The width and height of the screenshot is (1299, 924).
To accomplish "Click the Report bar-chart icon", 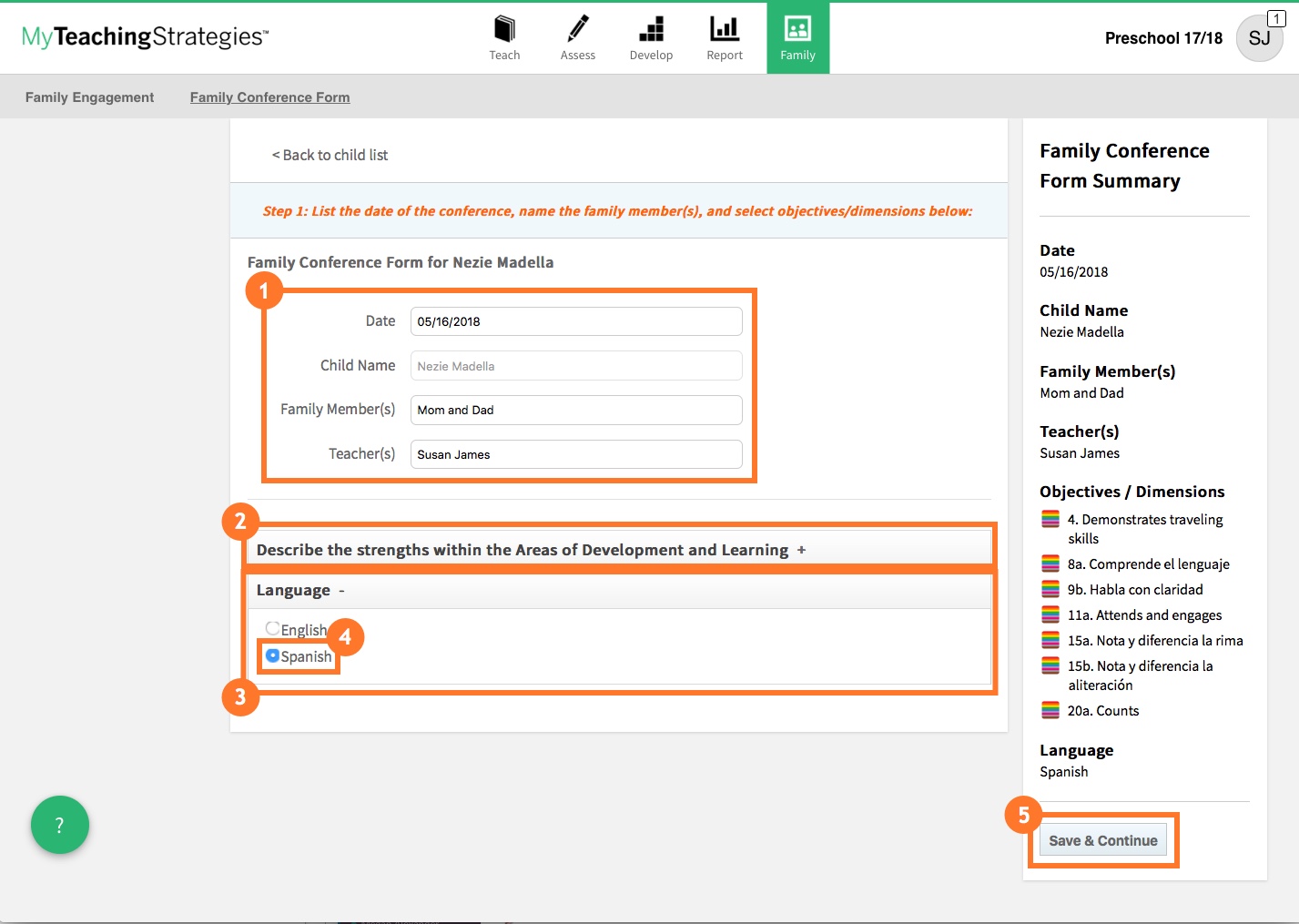I will pyautogui.click(x=724, y=29).
